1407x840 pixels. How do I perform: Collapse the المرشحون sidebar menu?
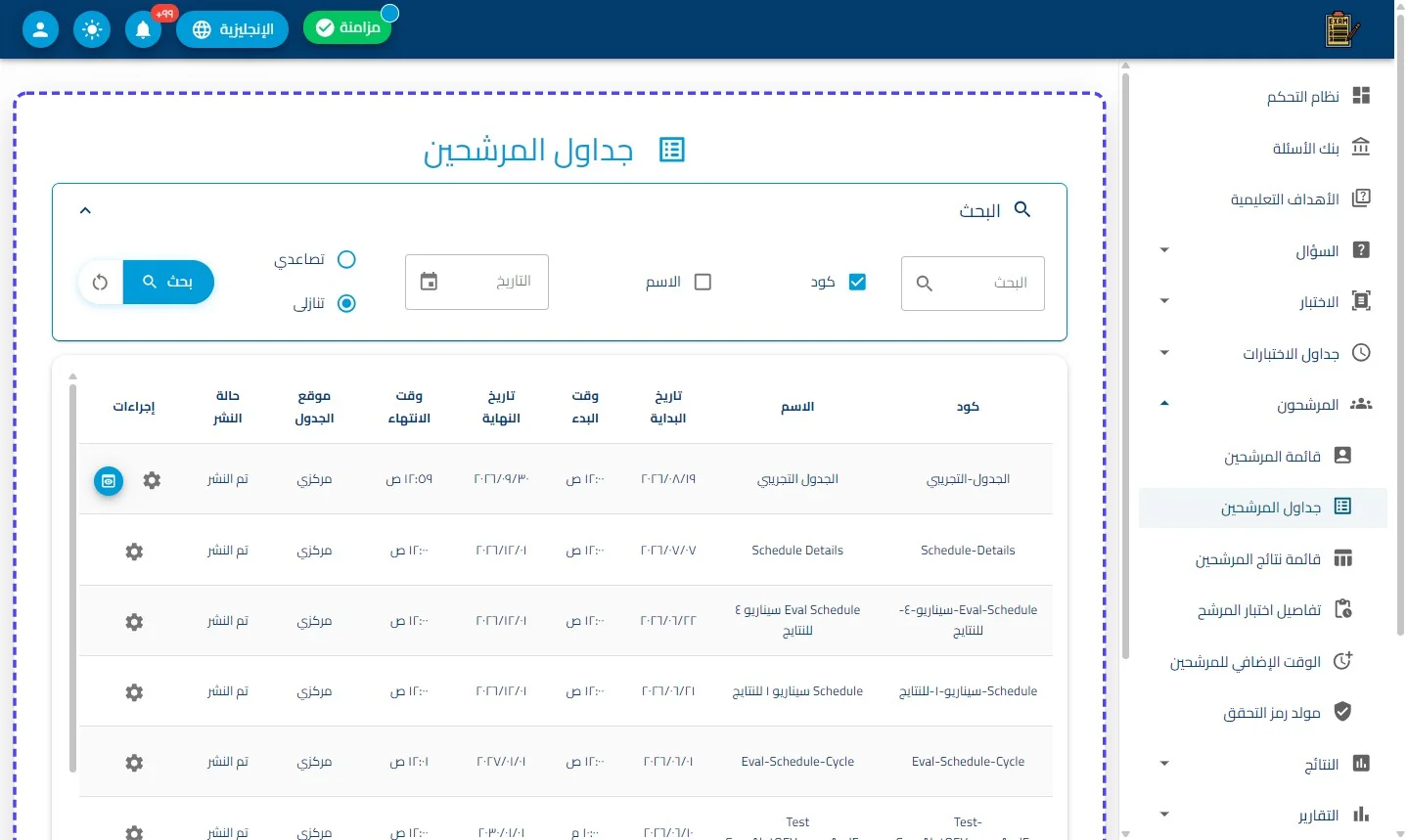[x=1263, y=404]
